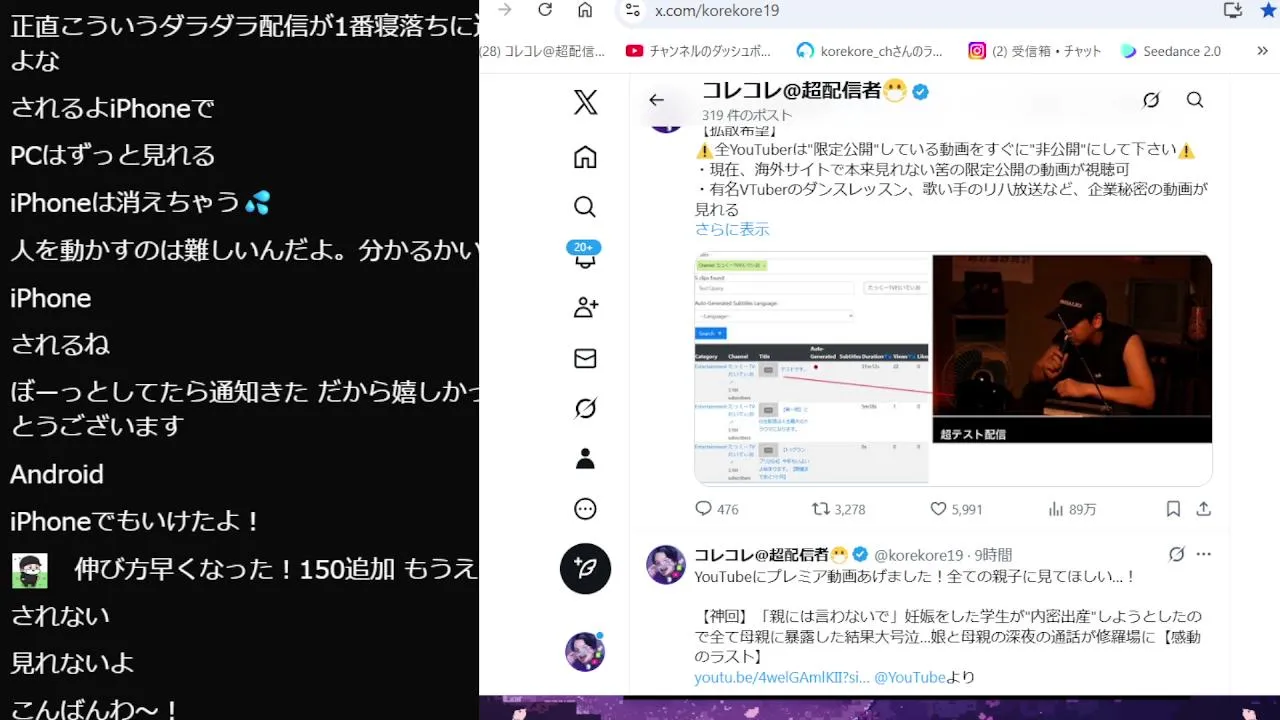This screenshot has width=1280, height=720.
Task: Search posts with profile header magnifier
Action: 1195,100
